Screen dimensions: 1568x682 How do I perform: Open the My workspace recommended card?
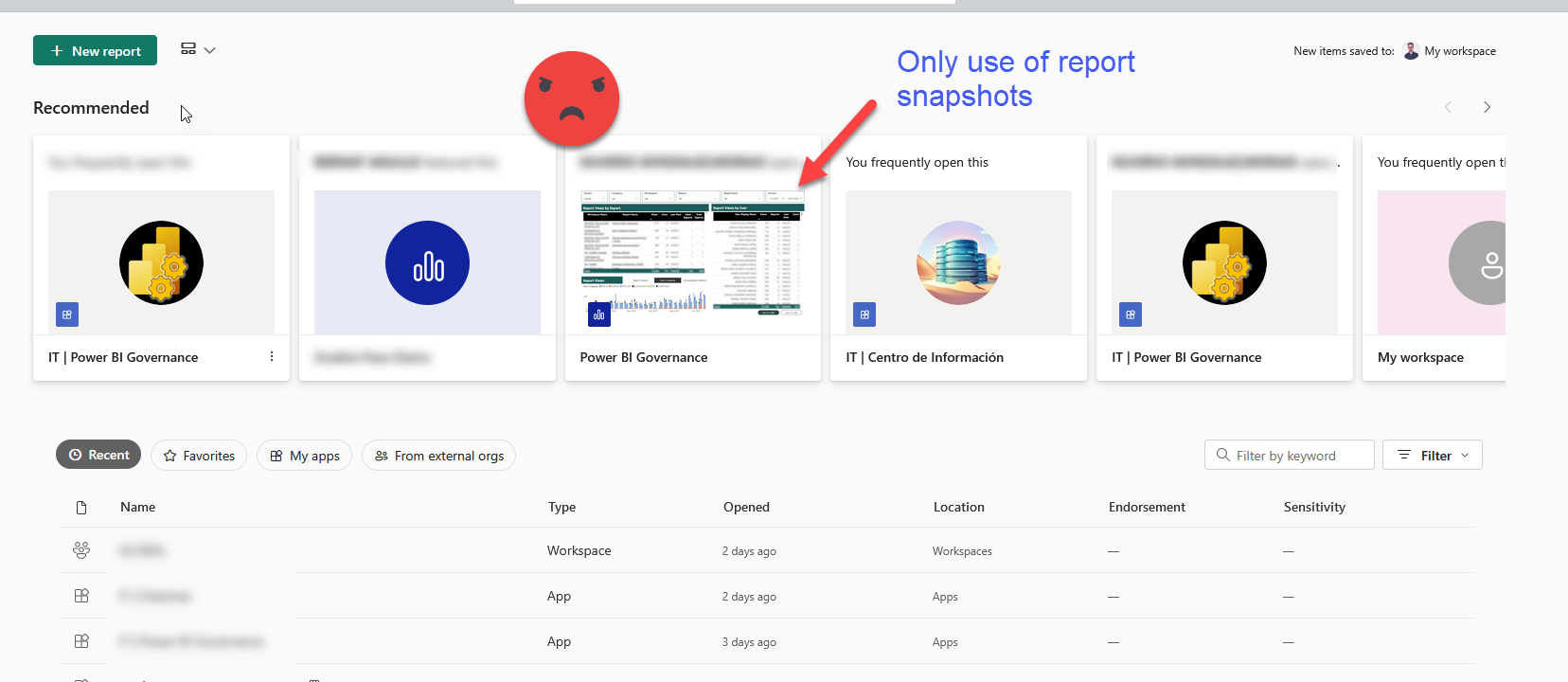[1434, 260]
